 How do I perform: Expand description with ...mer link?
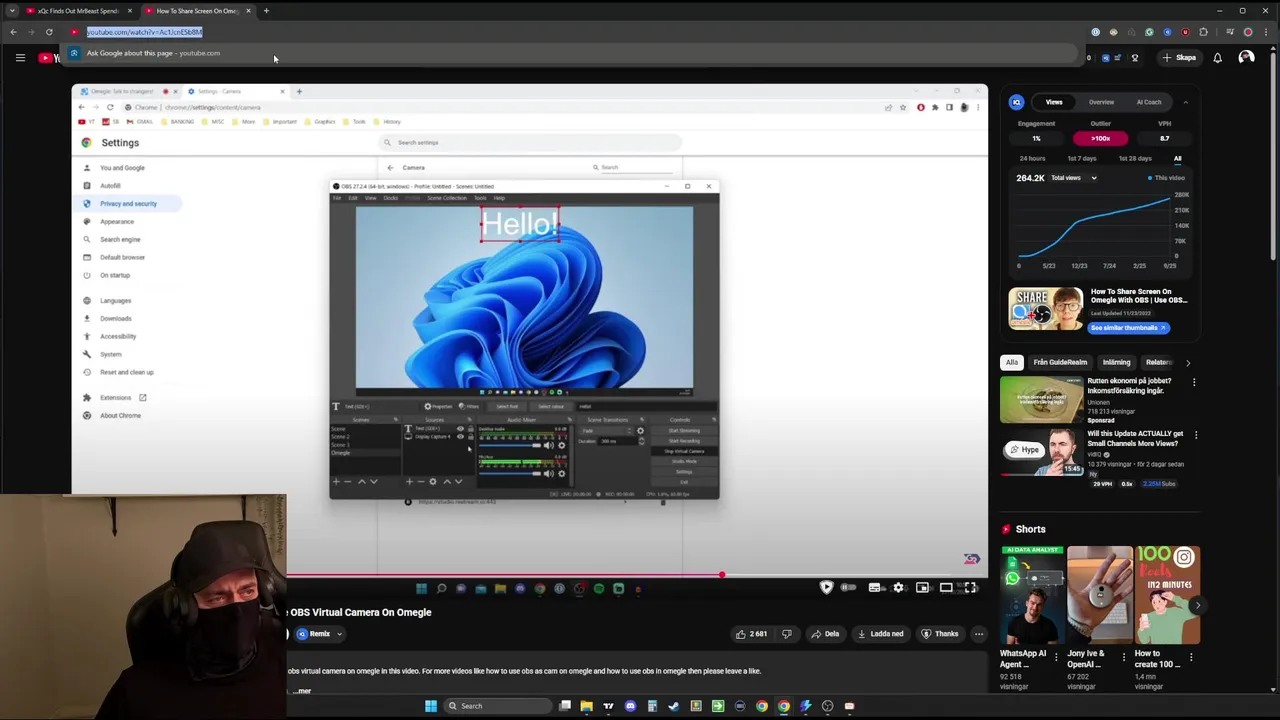(301, 691)
